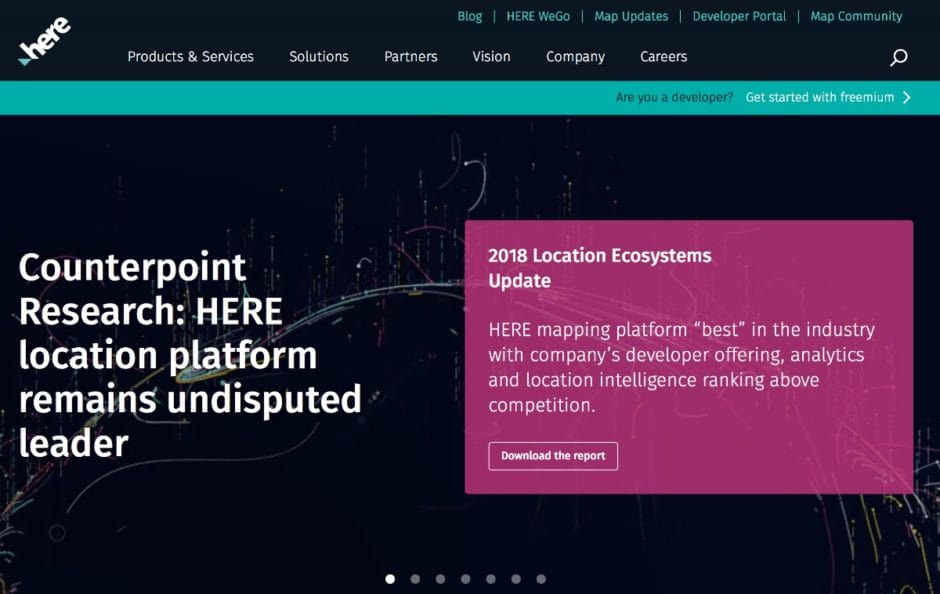Click Get started with freemium

820,97
